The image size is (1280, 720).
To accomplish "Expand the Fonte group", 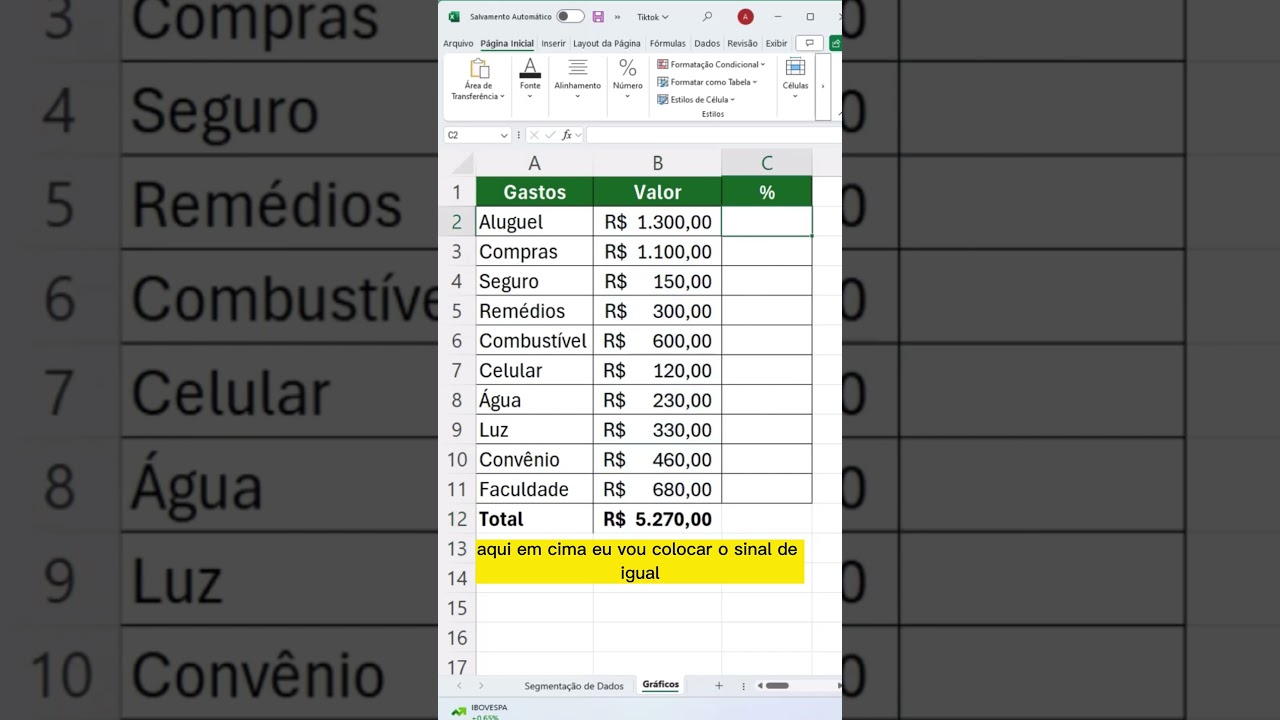I will (530, 80).
